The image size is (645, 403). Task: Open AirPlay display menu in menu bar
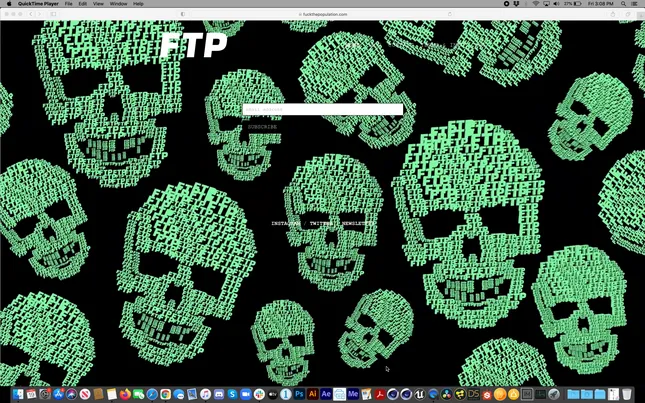(x=546, y=4)
